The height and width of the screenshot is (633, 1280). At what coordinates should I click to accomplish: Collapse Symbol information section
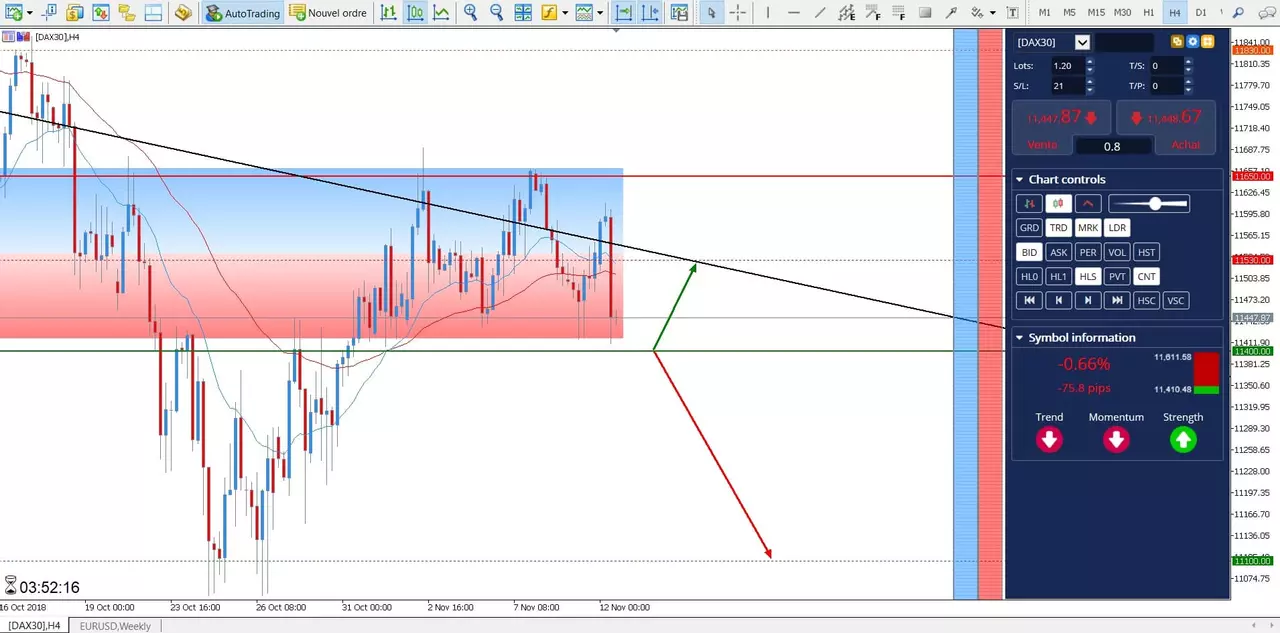click(1019, 338)
